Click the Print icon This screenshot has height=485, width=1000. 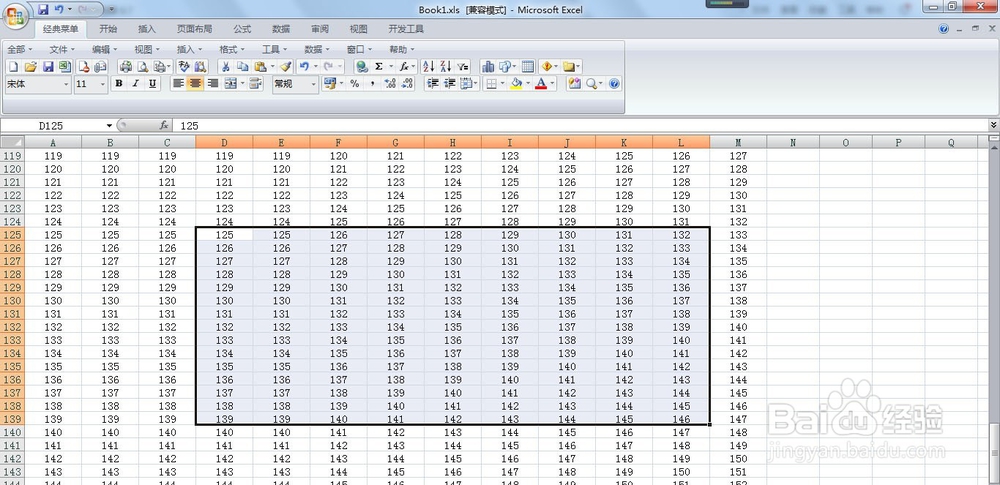click(x=126, y=66)
